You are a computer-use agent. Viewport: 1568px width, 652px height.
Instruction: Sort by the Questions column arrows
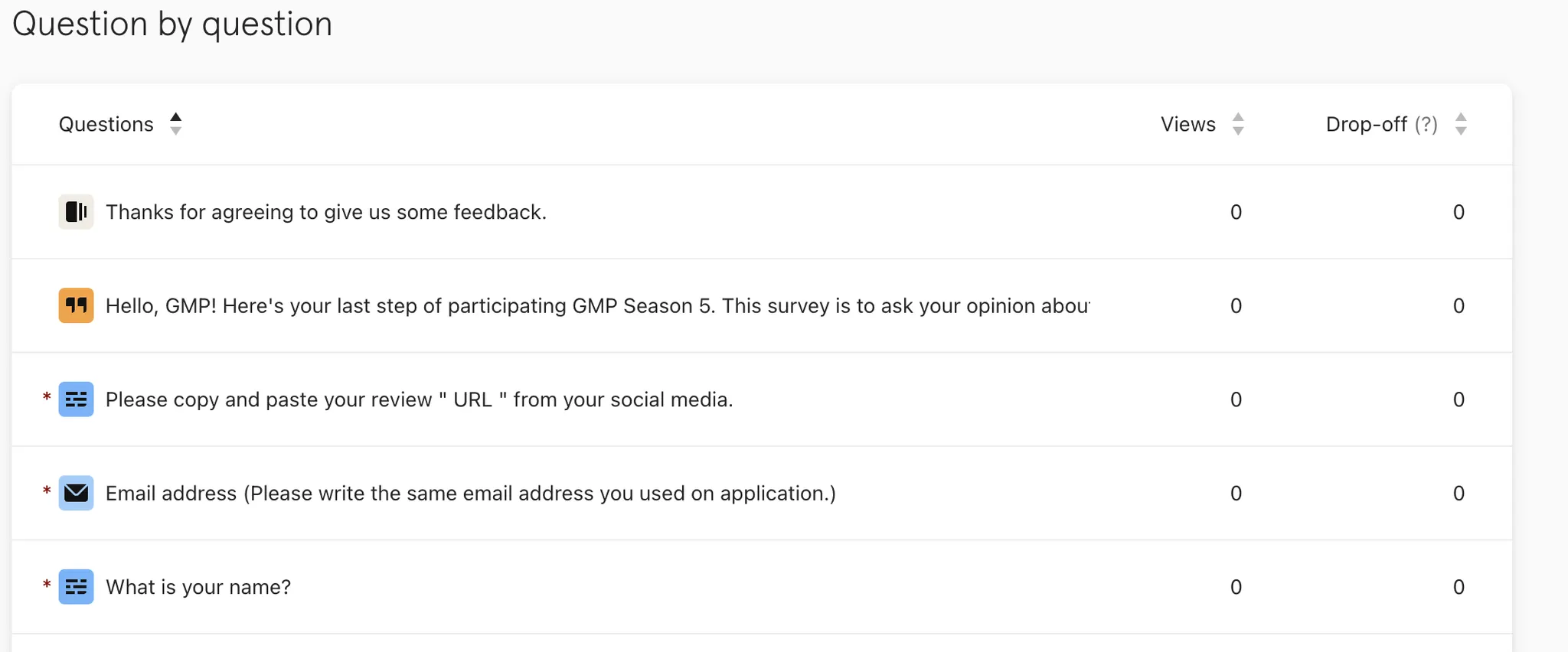click(x=175, y=124)
